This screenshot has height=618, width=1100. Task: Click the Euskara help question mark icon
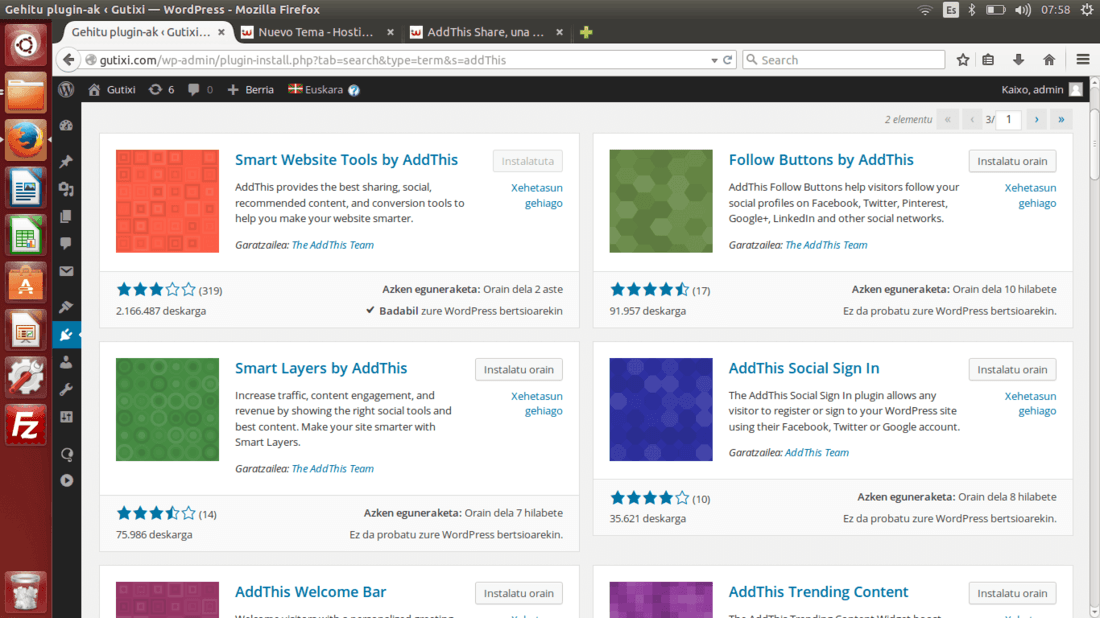click(x=354, y=90)
